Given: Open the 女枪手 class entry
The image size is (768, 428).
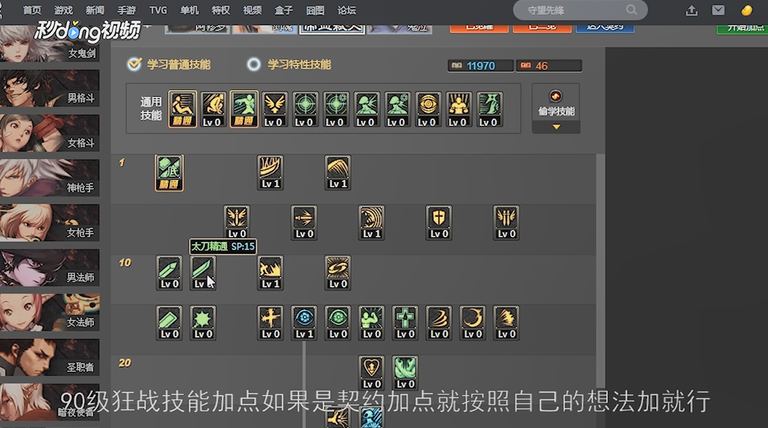Looking at the screenshot, I should coord(49,223).
